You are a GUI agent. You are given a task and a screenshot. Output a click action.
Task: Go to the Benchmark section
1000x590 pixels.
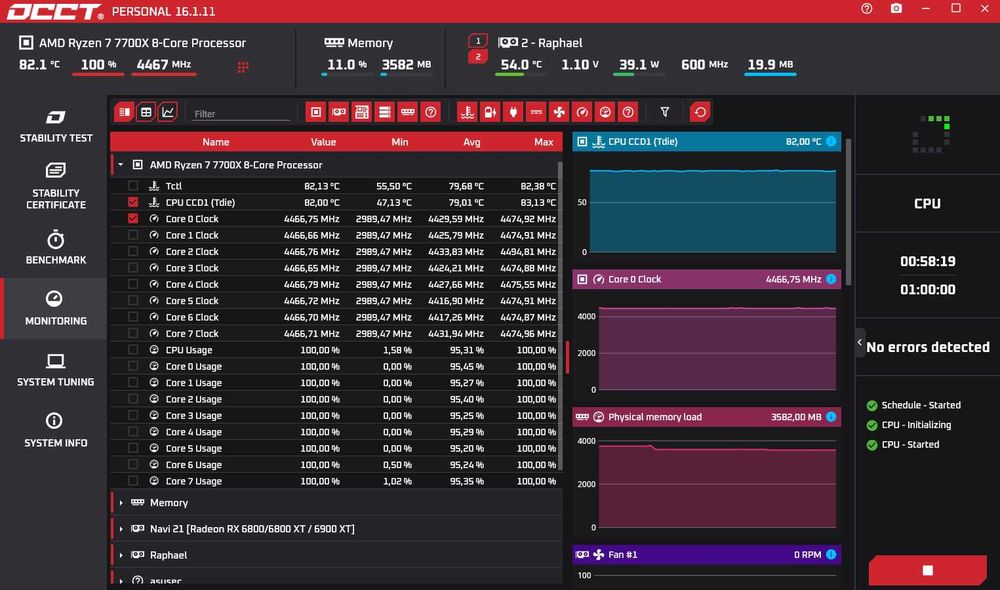point(55,247)
